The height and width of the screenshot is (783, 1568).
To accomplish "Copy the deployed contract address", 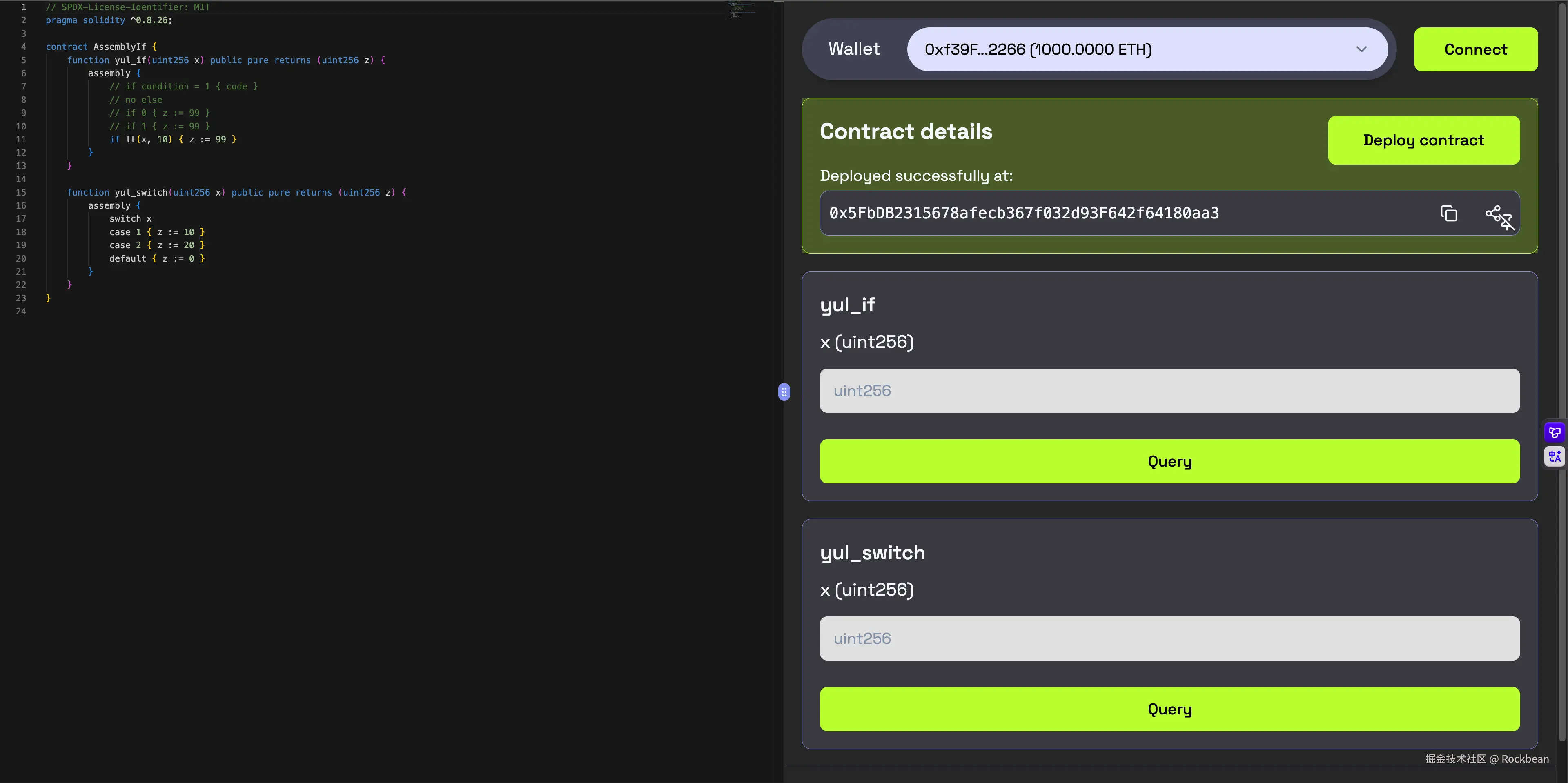I will pos(1449,214).
